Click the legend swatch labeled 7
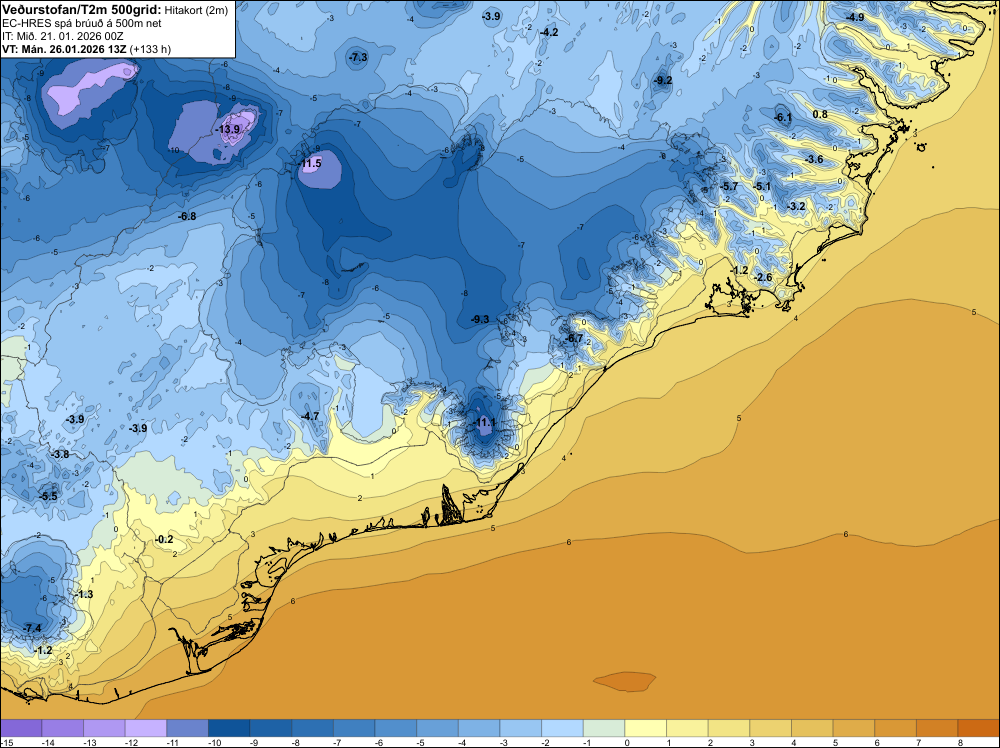1000x748 pixels. pos(938,729)
